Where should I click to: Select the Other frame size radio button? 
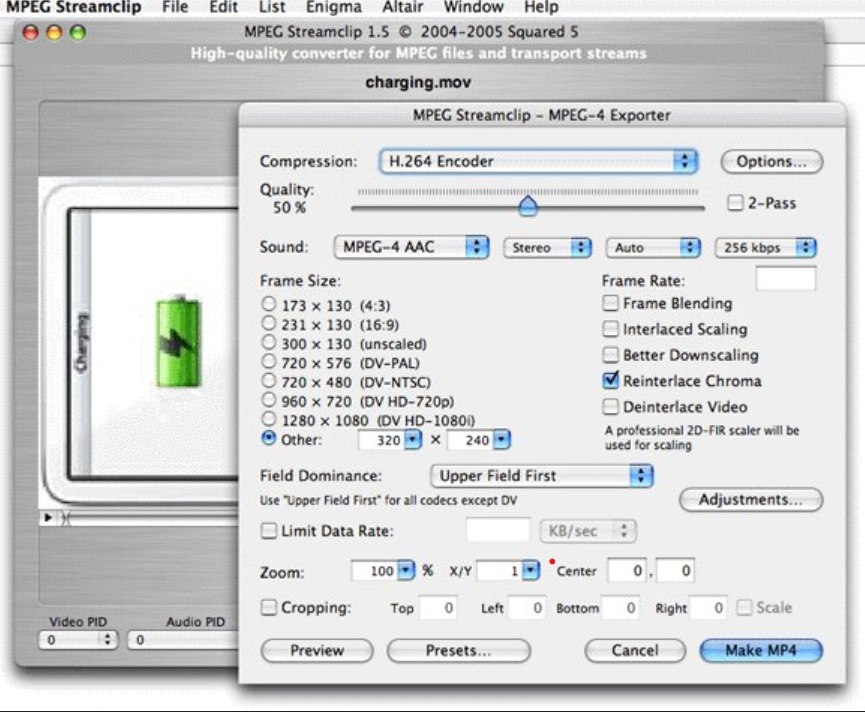(269, 438)
